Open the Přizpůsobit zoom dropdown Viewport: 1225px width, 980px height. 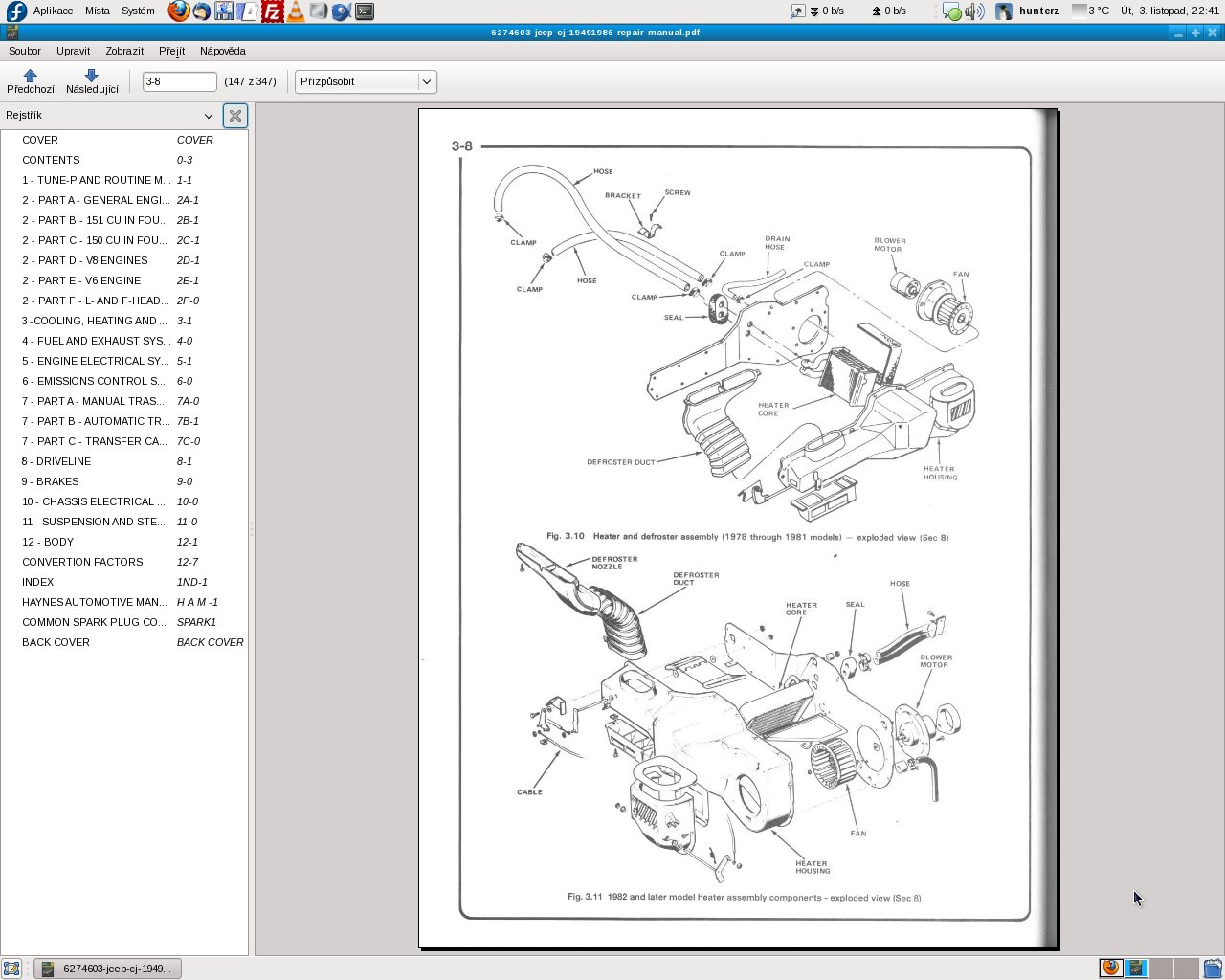(366, 82)
